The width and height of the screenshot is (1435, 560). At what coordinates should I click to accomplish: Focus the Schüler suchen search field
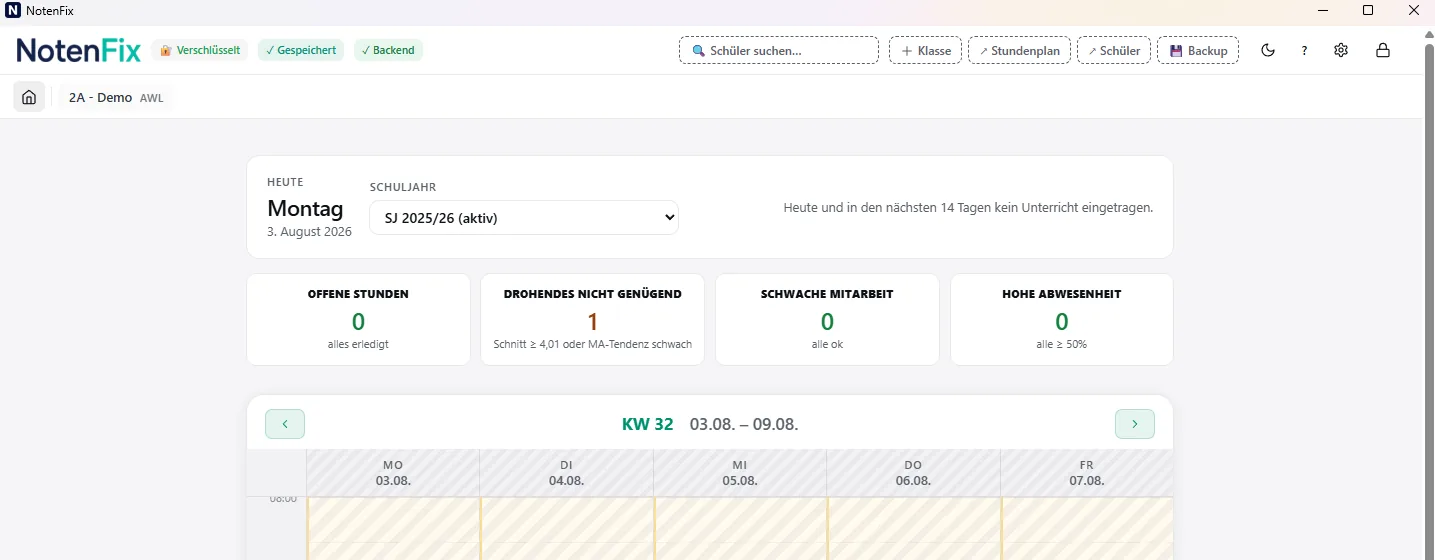779,50
